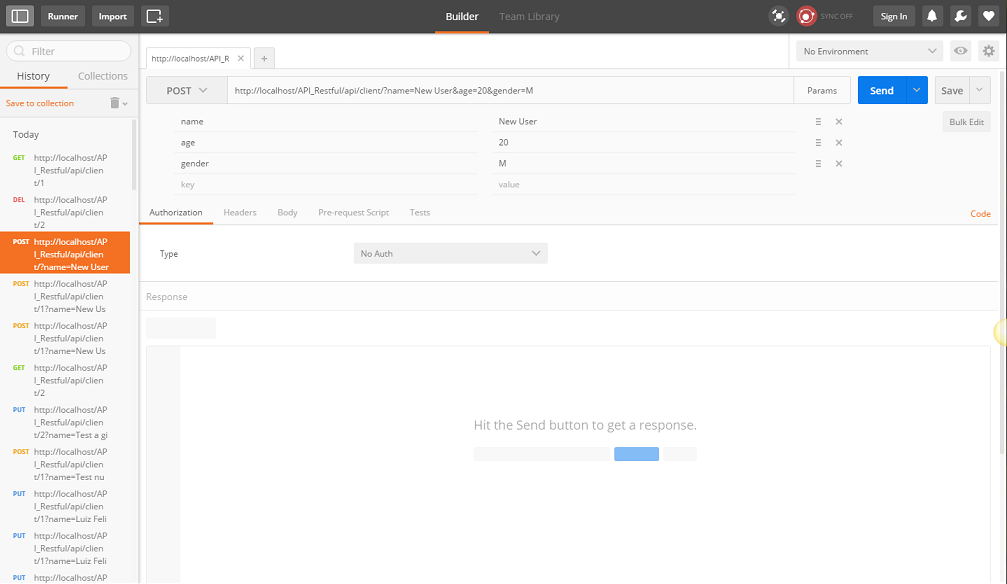Click the empty key parameter field
Image resolution: width=1007 pixels, height=584 pixels.
pyautogui.click(x=326, y=184)
